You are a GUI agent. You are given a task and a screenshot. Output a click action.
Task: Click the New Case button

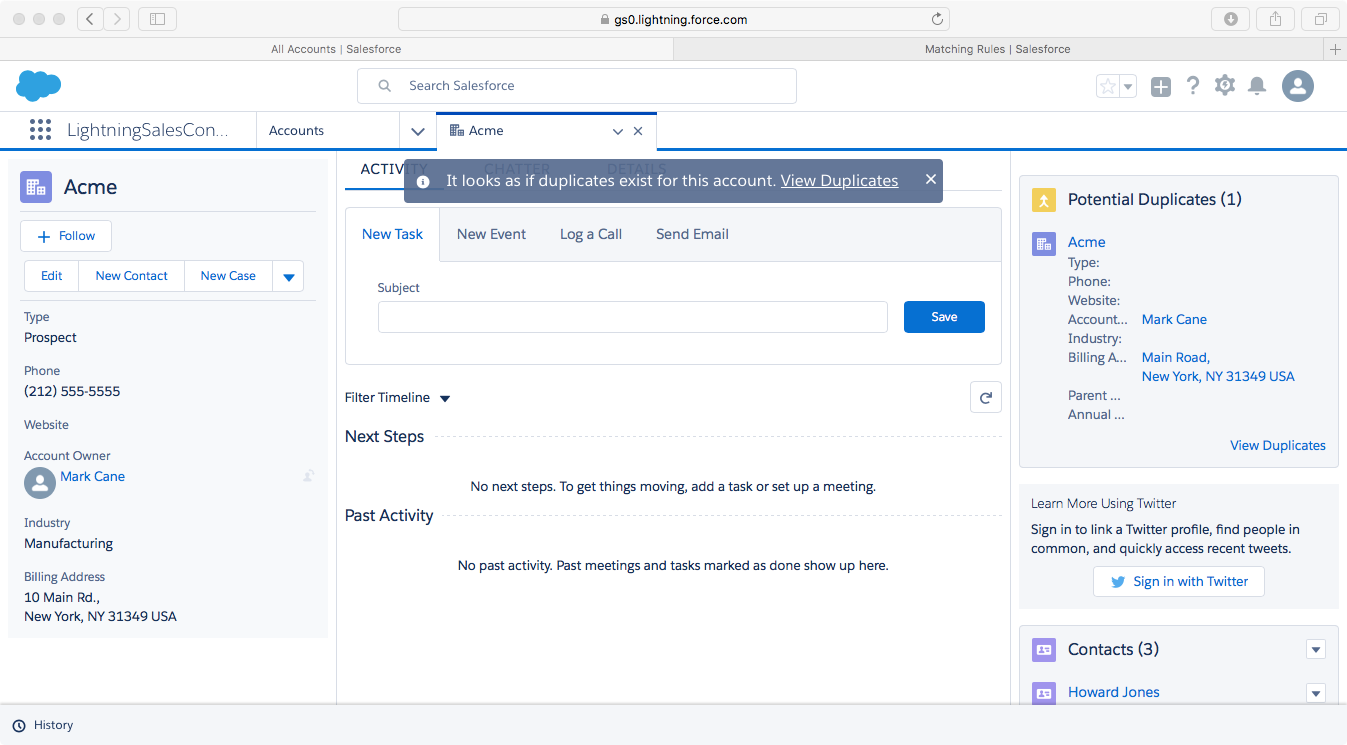tap(228, 276)
